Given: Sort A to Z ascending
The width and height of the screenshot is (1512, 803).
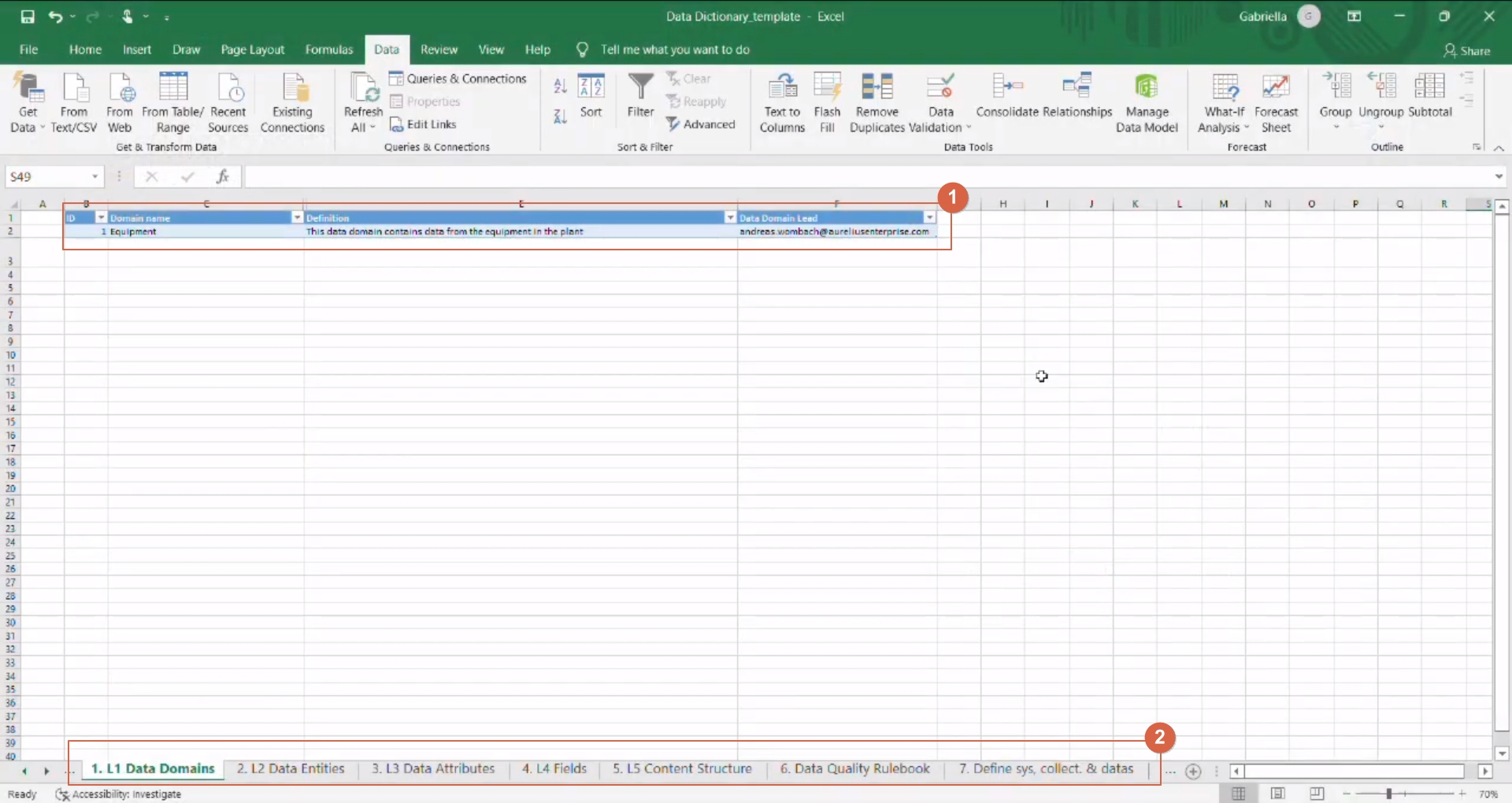Looking at the screenshot, I should 560,86.
